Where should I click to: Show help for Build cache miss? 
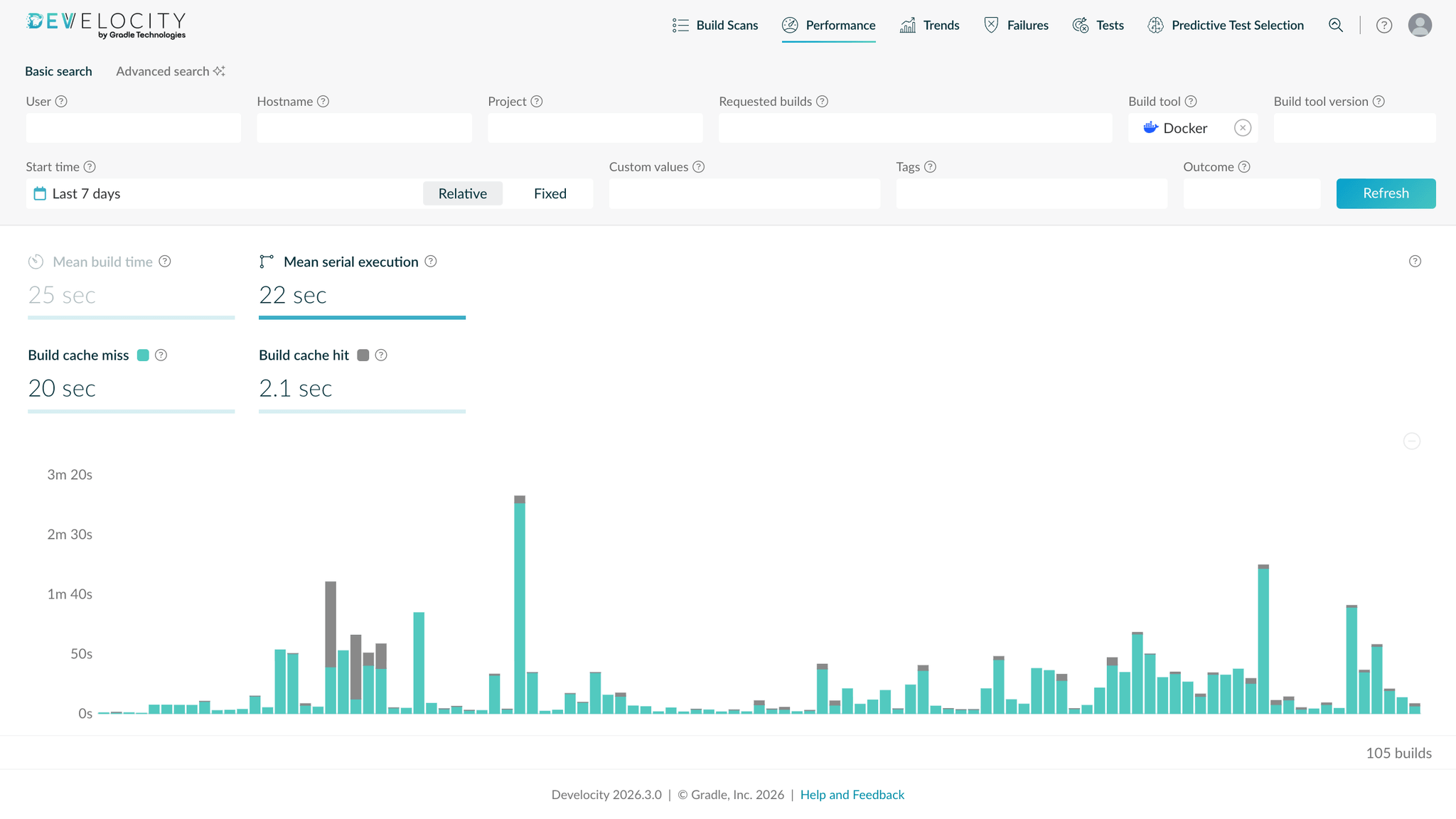pos(161,355)
